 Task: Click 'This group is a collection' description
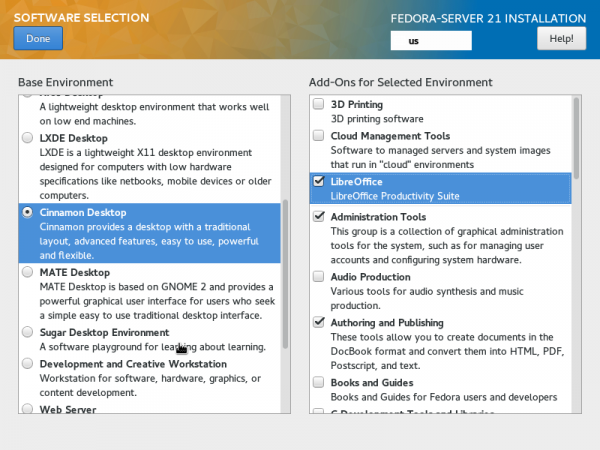[x=447, y=246]
